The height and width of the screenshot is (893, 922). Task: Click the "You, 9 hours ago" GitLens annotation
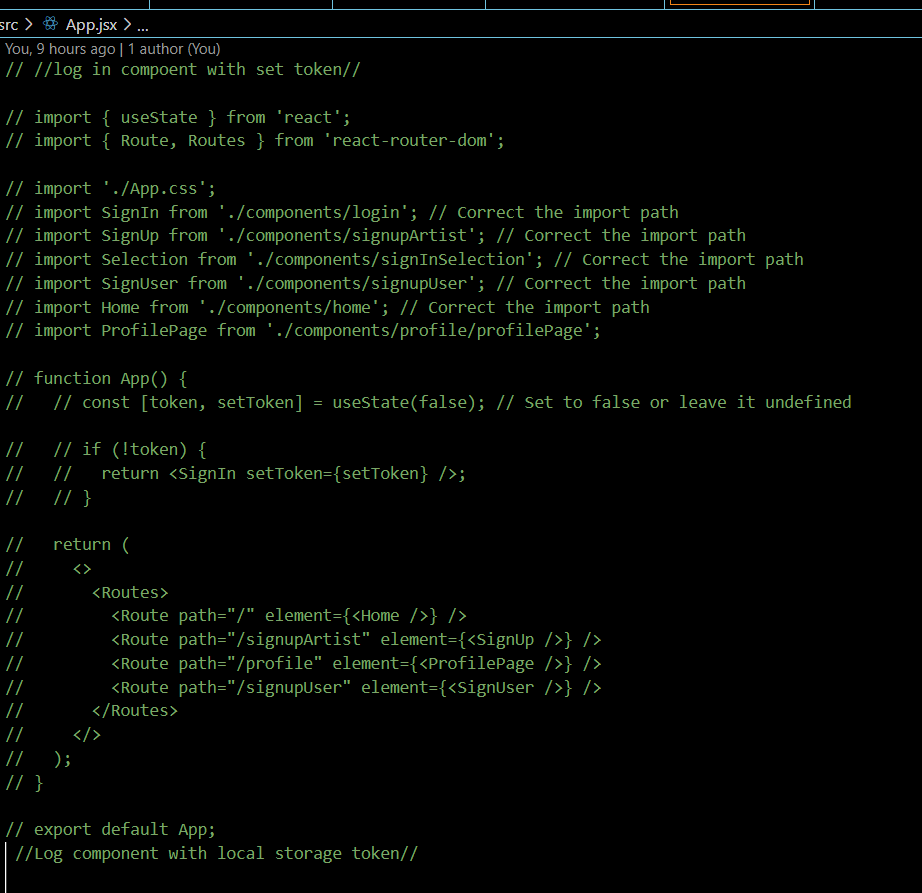60,48
